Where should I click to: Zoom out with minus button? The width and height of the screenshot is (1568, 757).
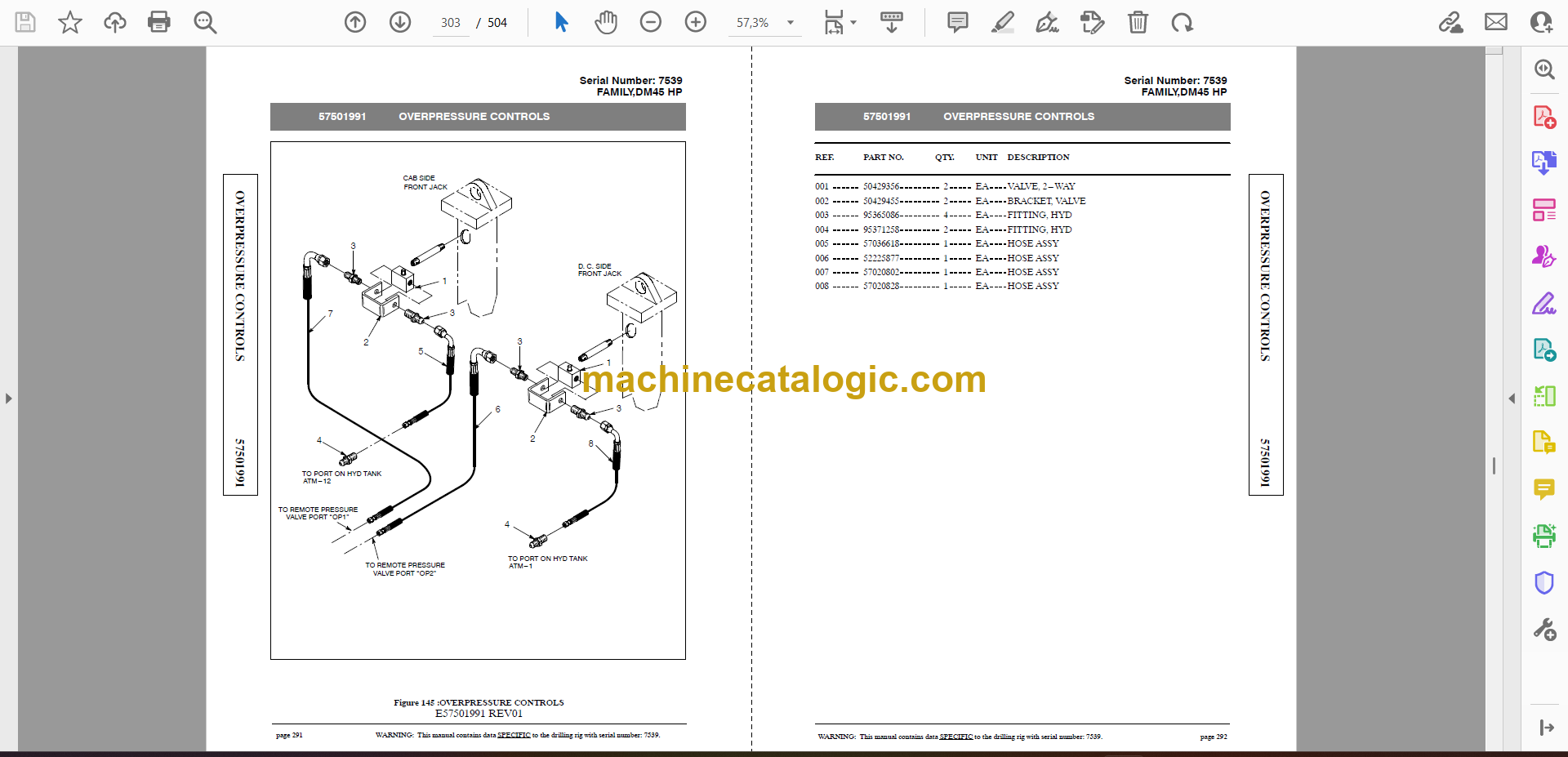[x=651, y=22]
